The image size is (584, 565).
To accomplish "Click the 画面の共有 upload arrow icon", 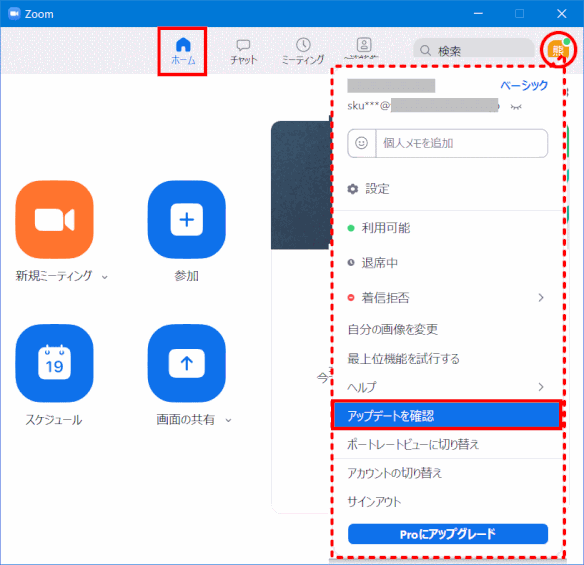I will 187,363.
